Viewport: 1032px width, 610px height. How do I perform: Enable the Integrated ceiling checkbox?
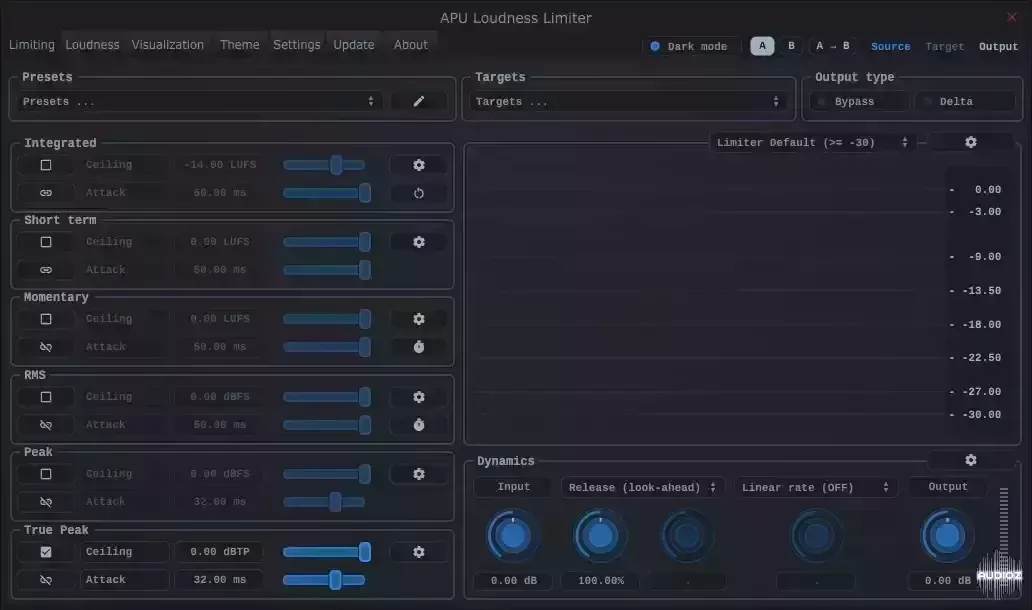[45, 165]
